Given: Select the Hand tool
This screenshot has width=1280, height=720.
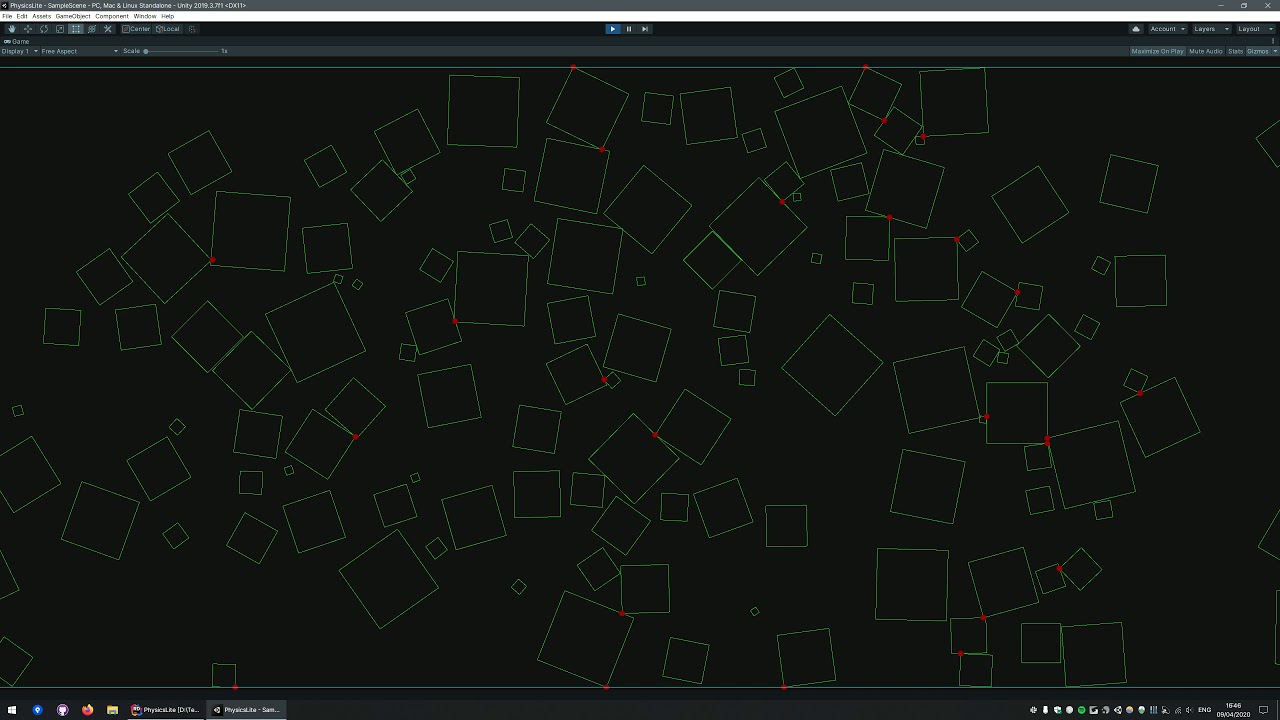Looking at the screenshot, I should pyautogui.click(x=11, y=29).
